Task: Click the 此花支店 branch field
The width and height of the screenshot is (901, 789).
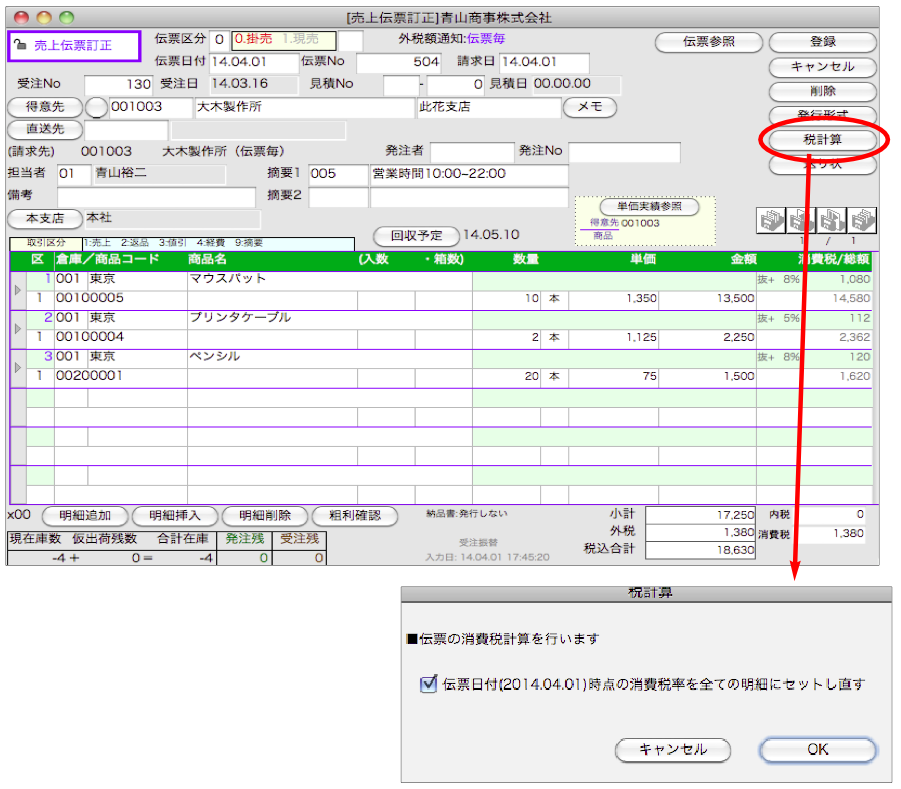Action: click(x=488, y=107)
